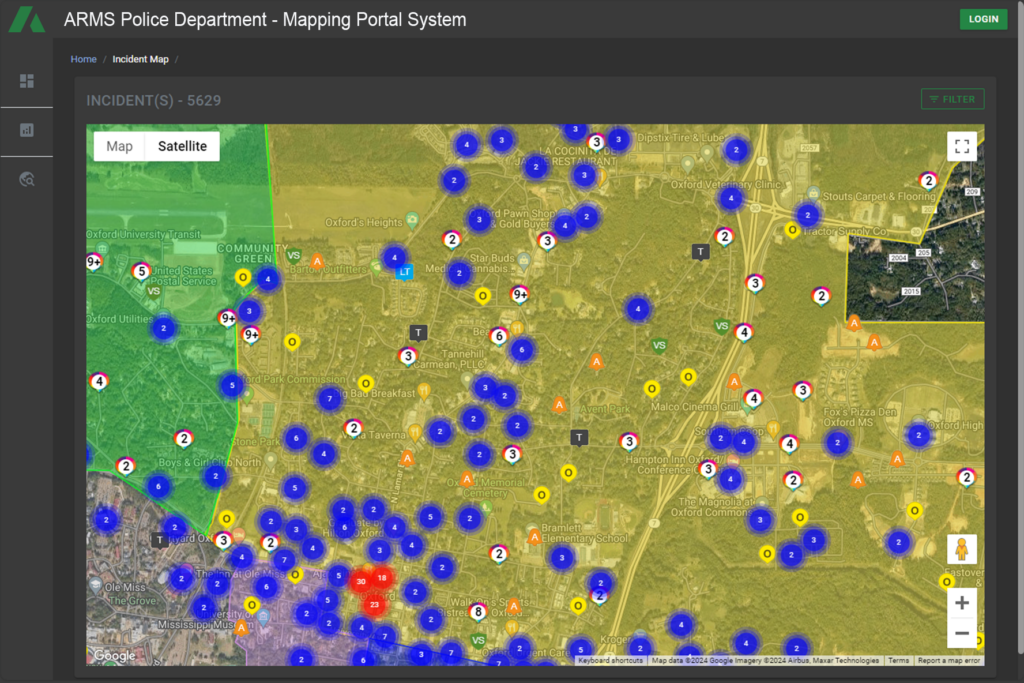
Task: Select the Satellite view tab
Action: (x=182, y=146)
